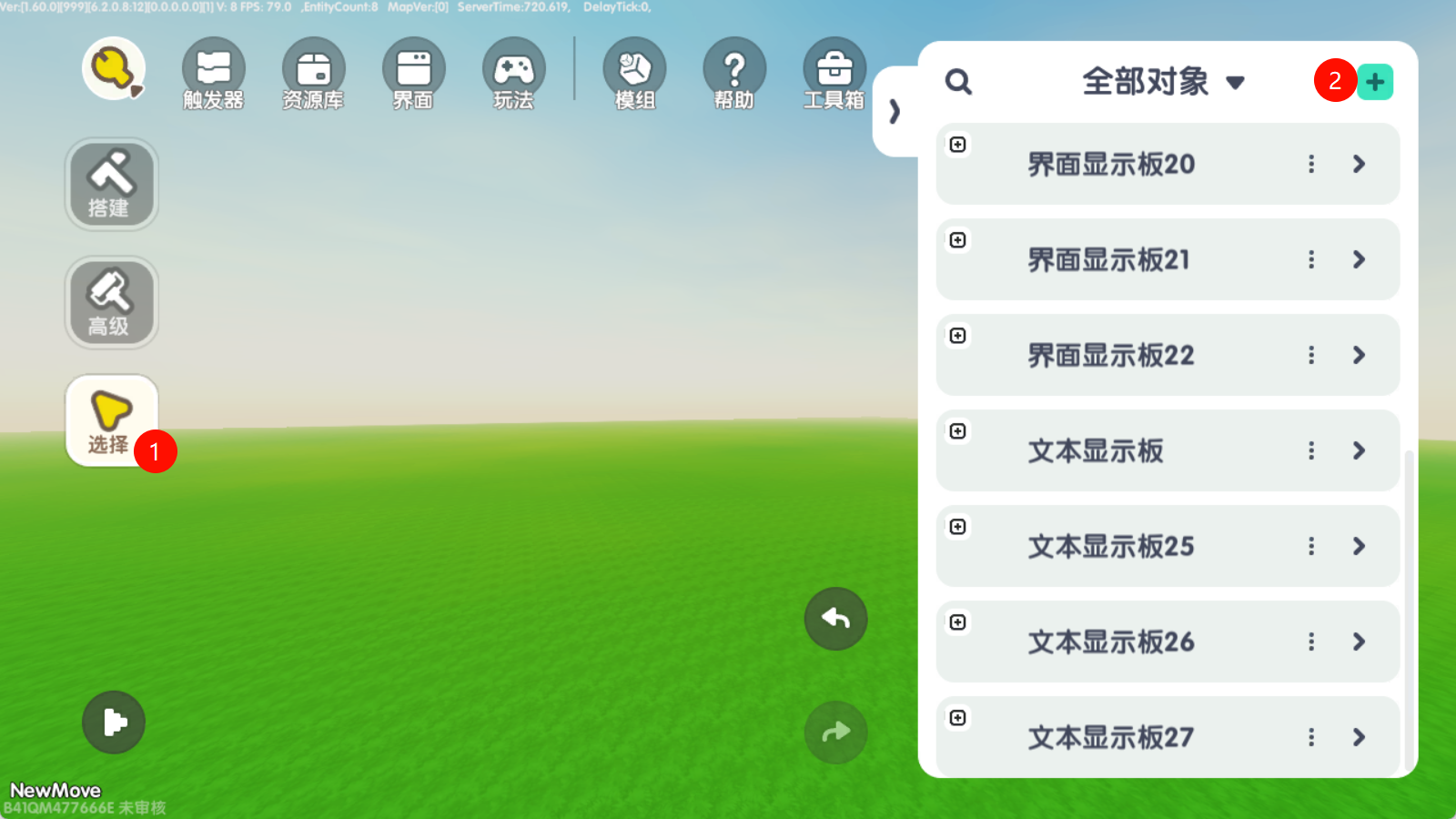Expand arrow for 文本显示板27
1456x819 pixels.
click(x=1359, y=737)
